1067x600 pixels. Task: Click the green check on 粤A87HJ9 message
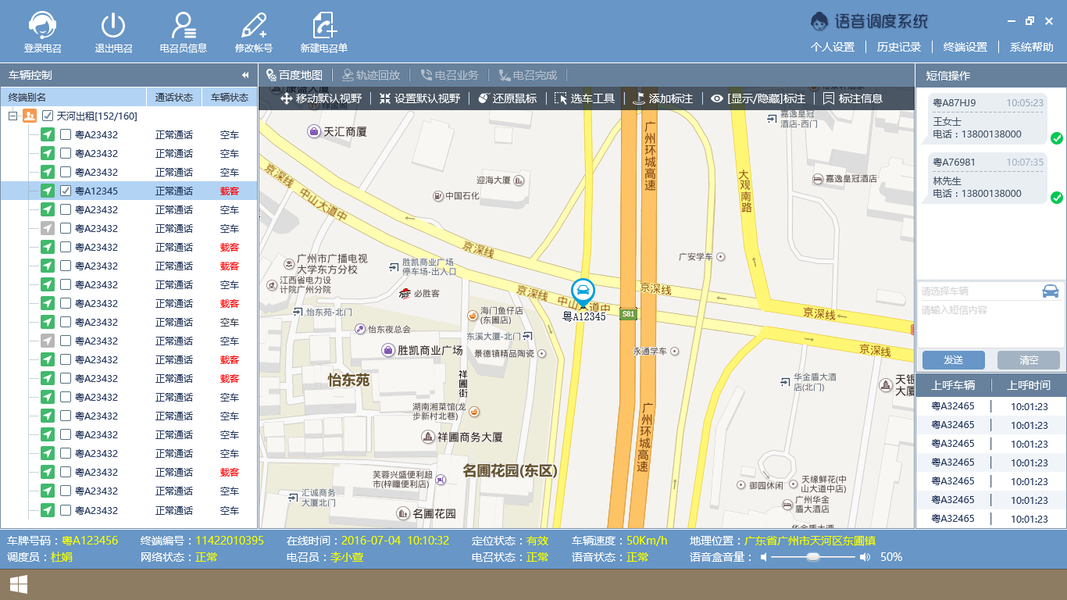click(1056, 138)
